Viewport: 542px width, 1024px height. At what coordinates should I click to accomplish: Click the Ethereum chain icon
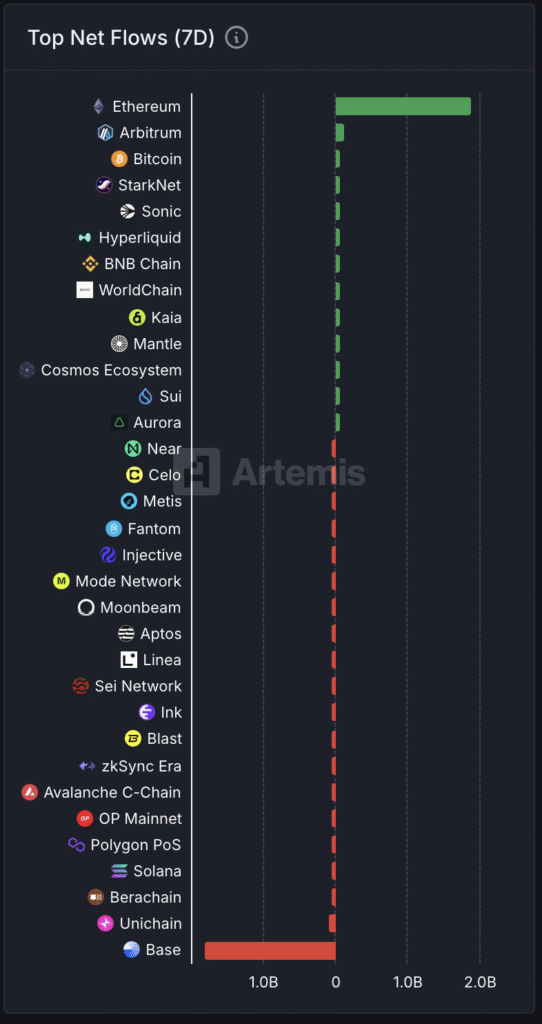(x=99, y=106)
